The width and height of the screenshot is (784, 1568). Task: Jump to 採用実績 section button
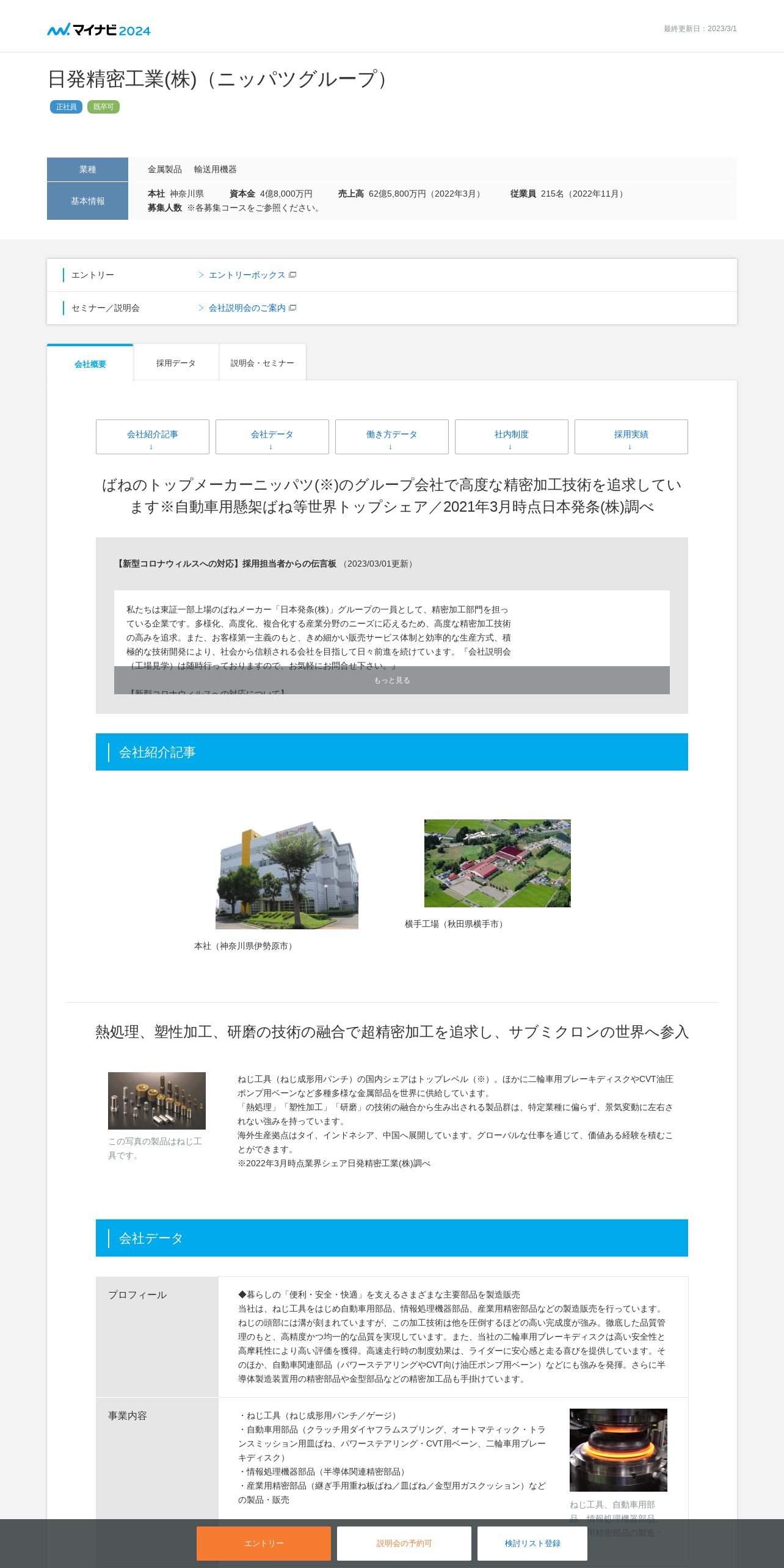coord(631,437)
